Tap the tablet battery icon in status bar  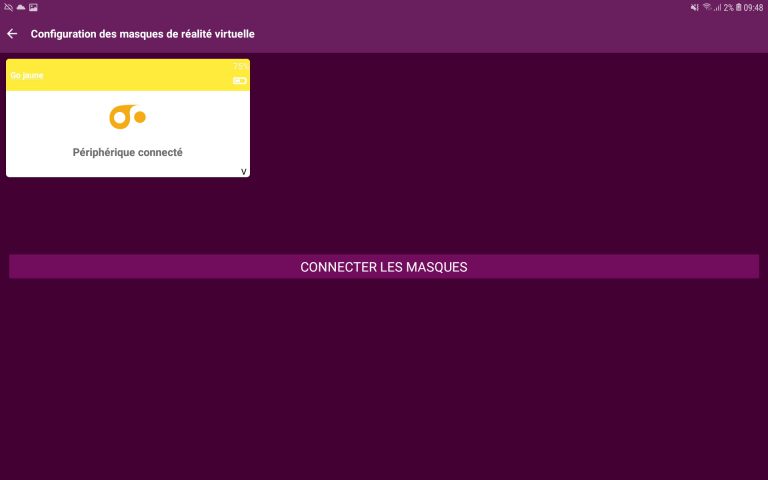point(739,7)
